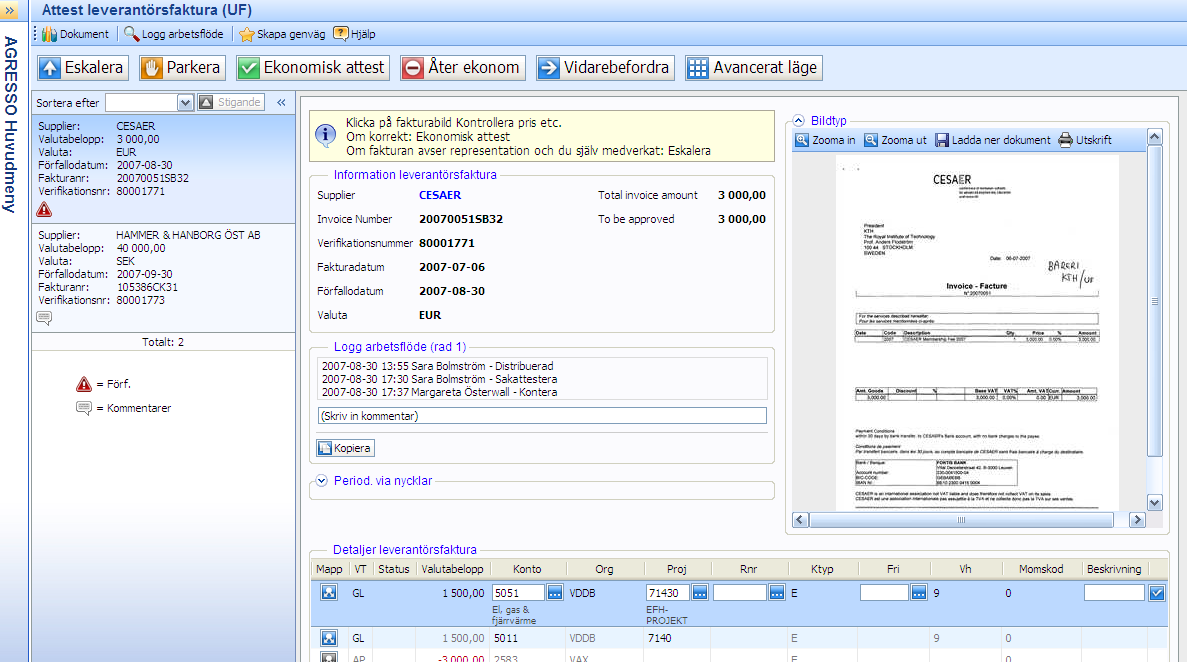Screen dimensions: 1187x662
Task: Click the log entry 'Margareta Österwall - Kontera'
Action: point(439,392)
